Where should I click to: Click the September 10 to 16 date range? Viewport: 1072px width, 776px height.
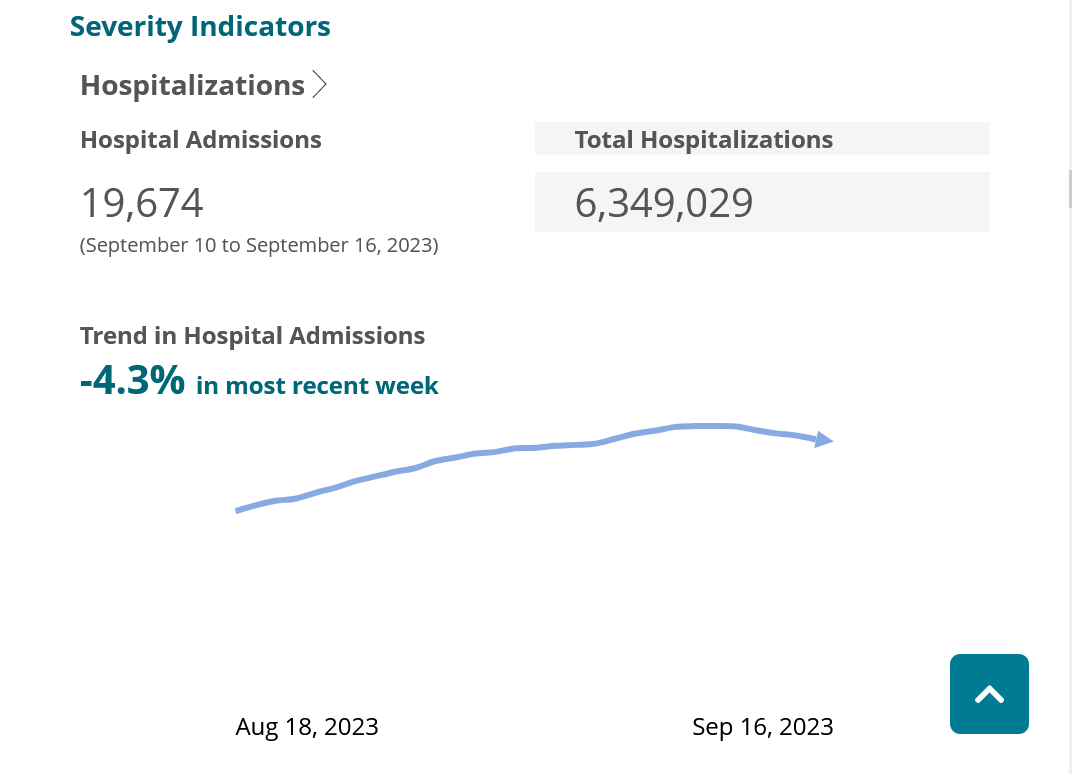pyautogui.click(x=259, y=245)
